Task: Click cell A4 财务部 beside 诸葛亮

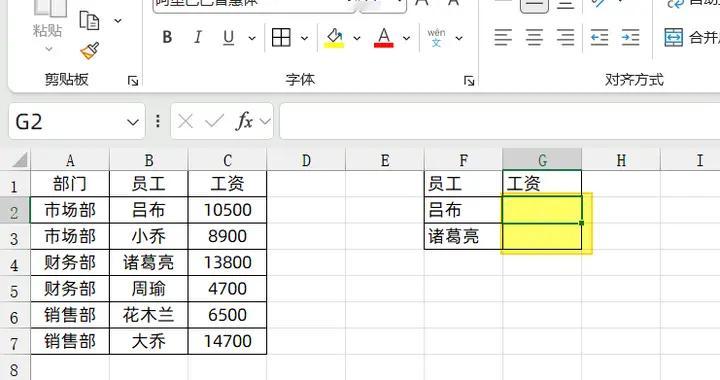Action: coord(70,263)
